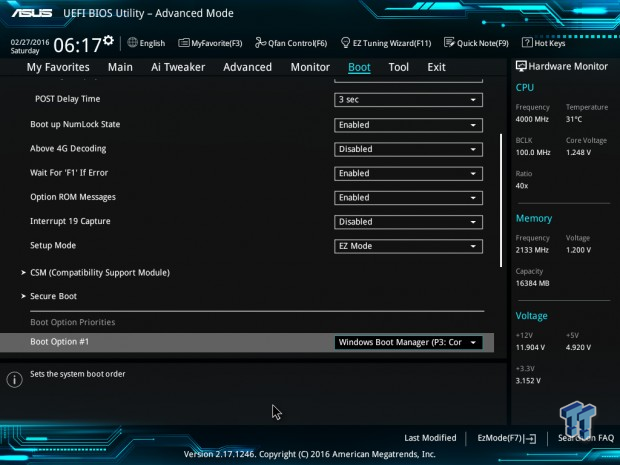This screenshot has height=465, width=620.
Task: Click the Hot Keys question mark icon
Action: 527,42
